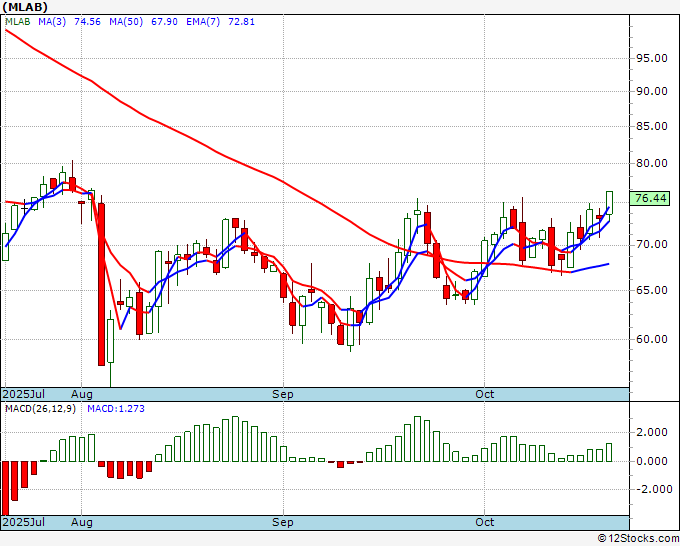Click the MACD(26,12,9) indicator label
This screenshot has height=546, width=680.
tap(40, 409)
